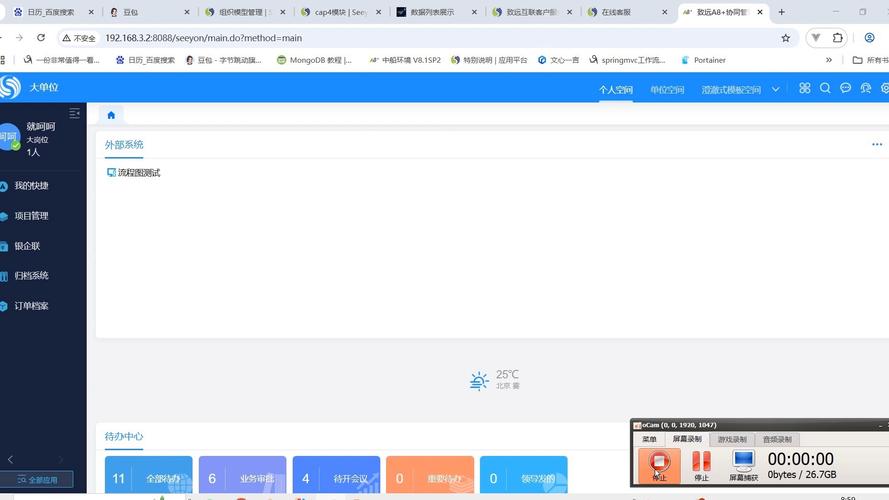
Task: Open the 外部系统 panel more options ellipsis
Action: pos(877,145)
